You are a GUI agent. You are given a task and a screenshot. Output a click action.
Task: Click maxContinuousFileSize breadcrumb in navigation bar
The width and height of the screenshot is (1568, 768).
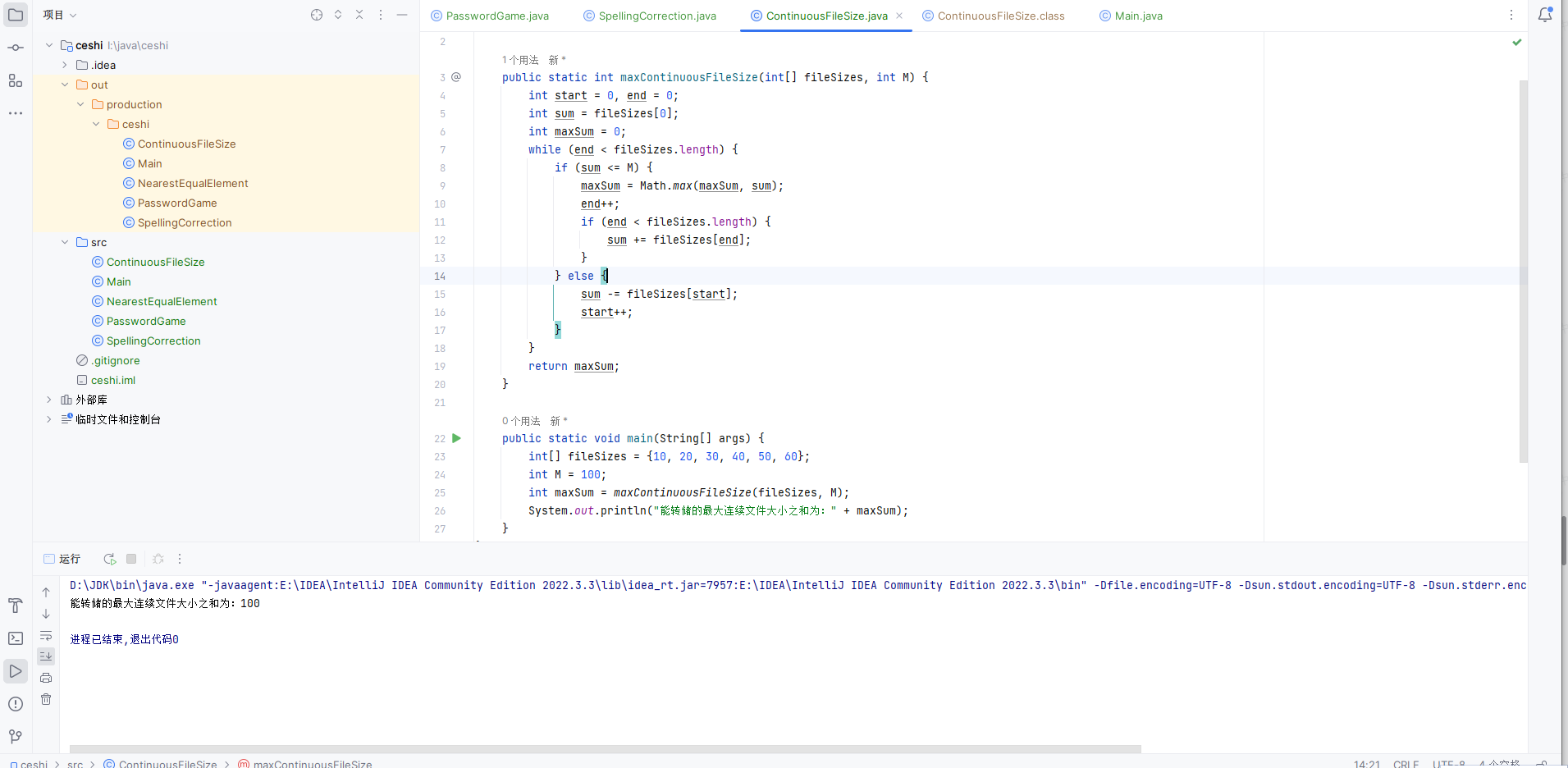point(313,764)
